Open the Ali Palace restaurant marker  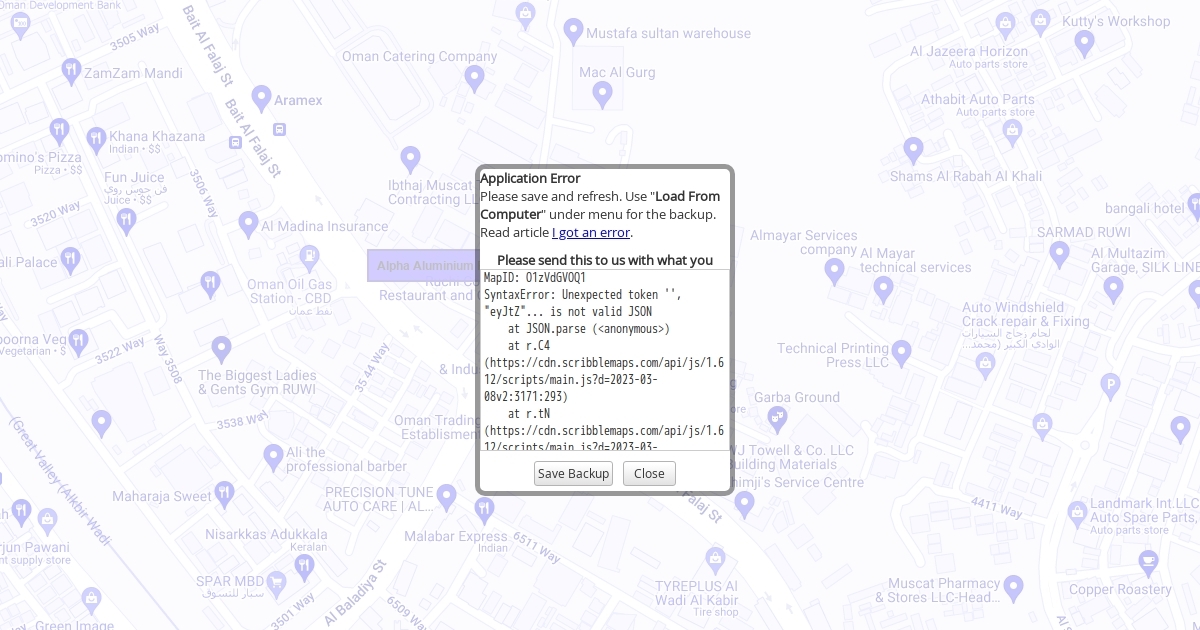pos(71,261)
